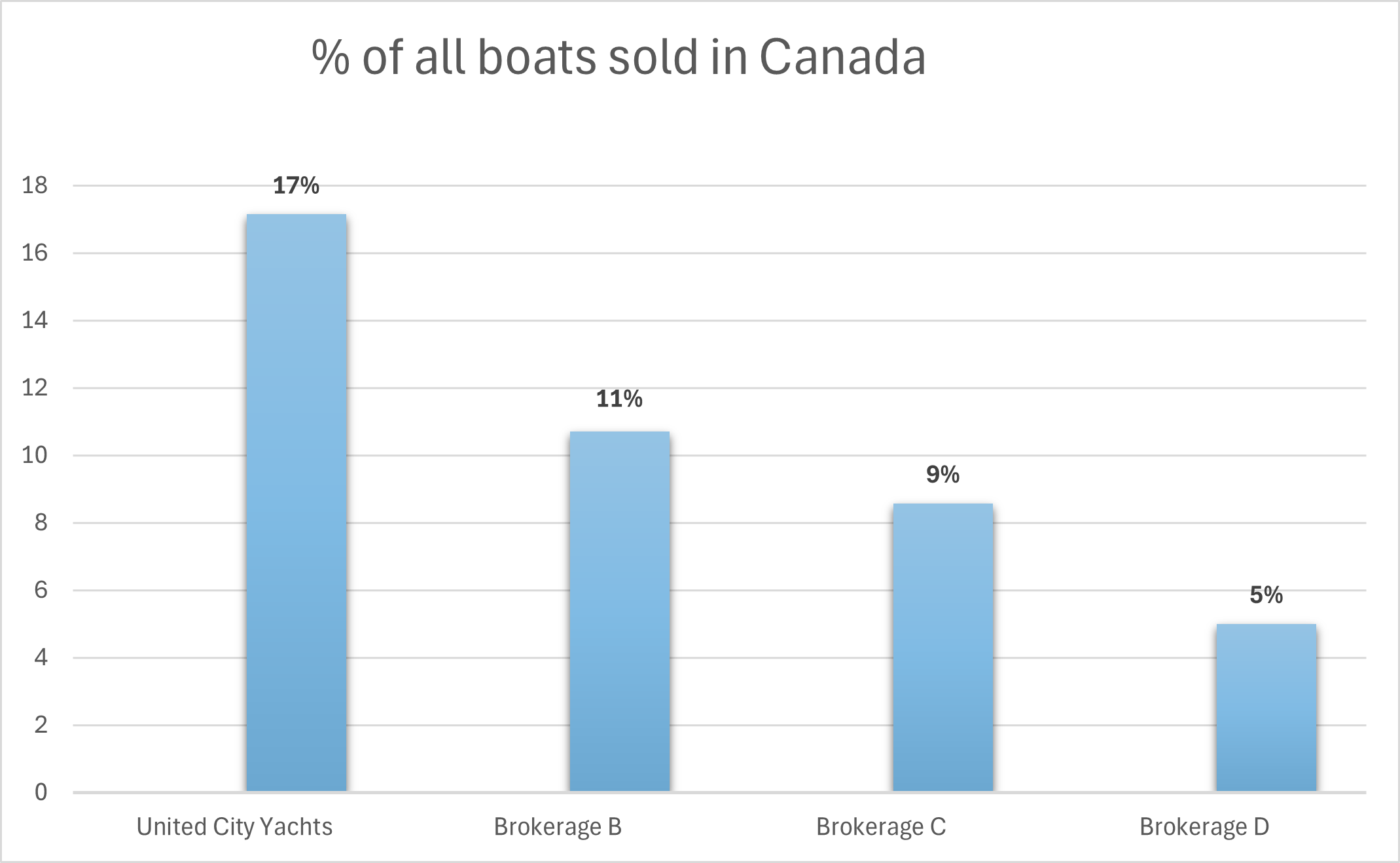Click the Brokerage C category label

point(881,827)
